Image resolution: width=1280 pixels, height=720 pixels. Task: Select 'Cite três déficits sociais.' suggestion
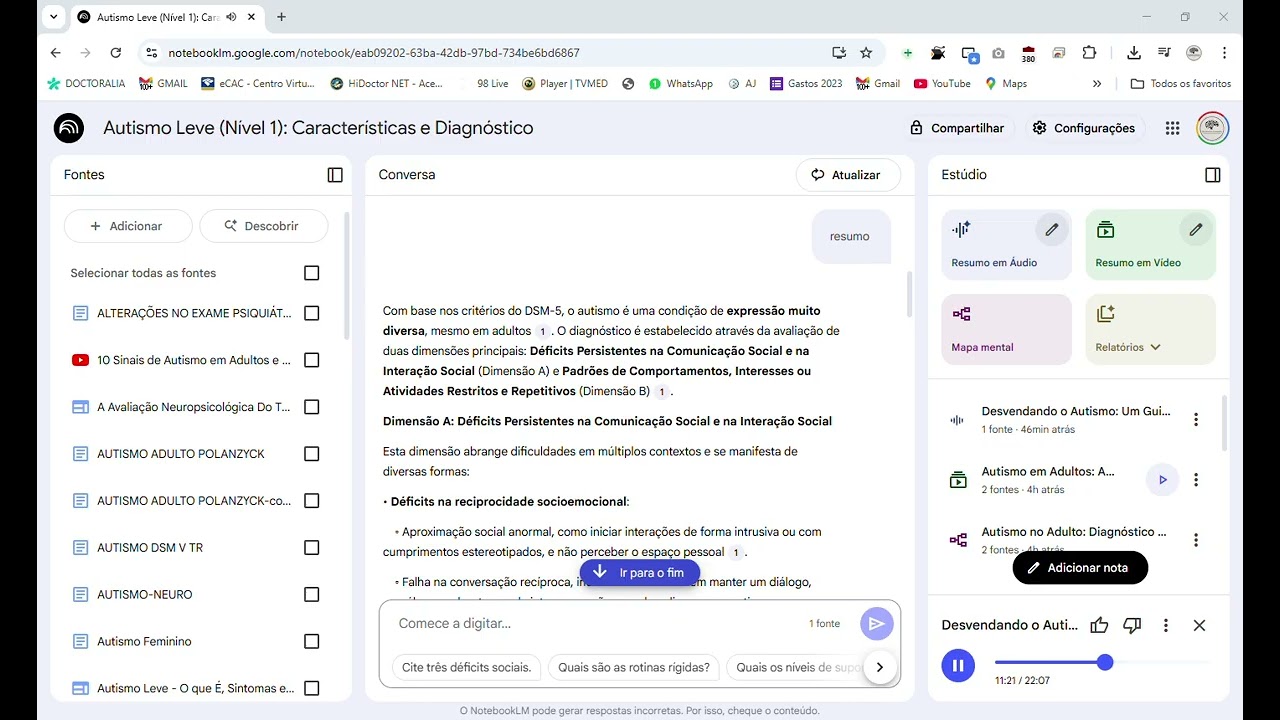pos(467,667)
